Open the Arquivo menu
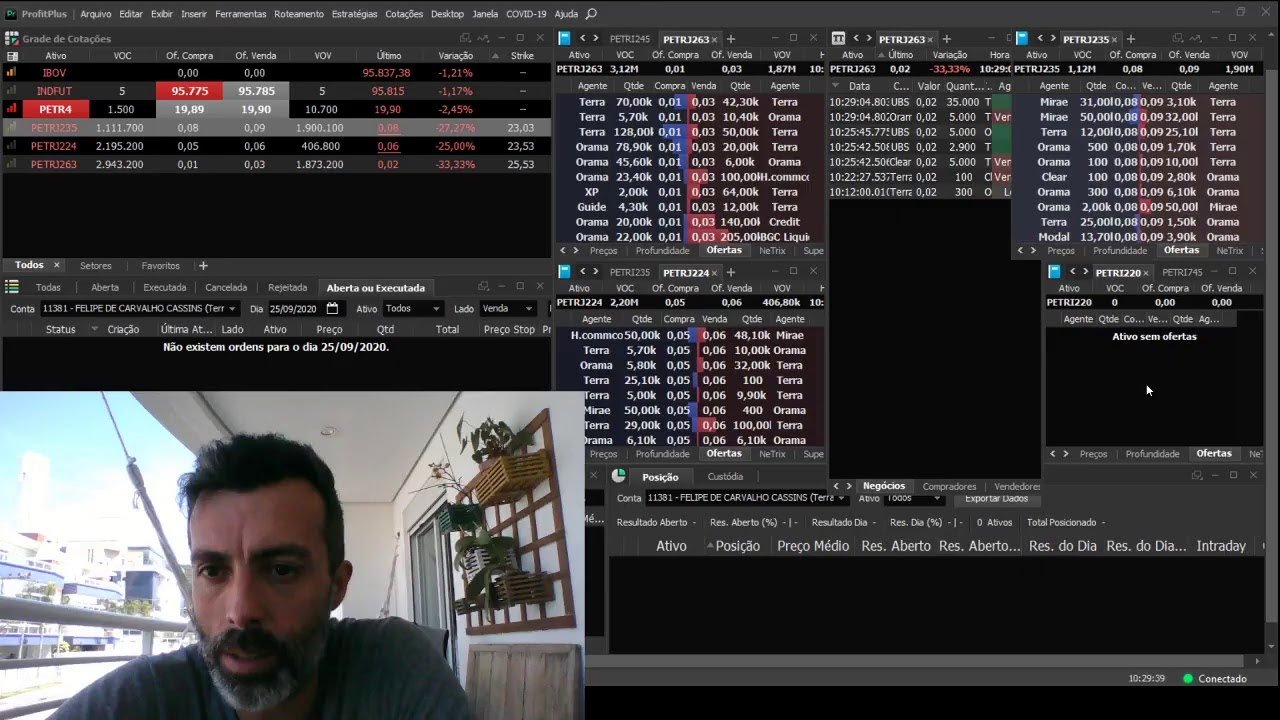This screenshot has width=1280, height=720. click(x=96, y=14)
